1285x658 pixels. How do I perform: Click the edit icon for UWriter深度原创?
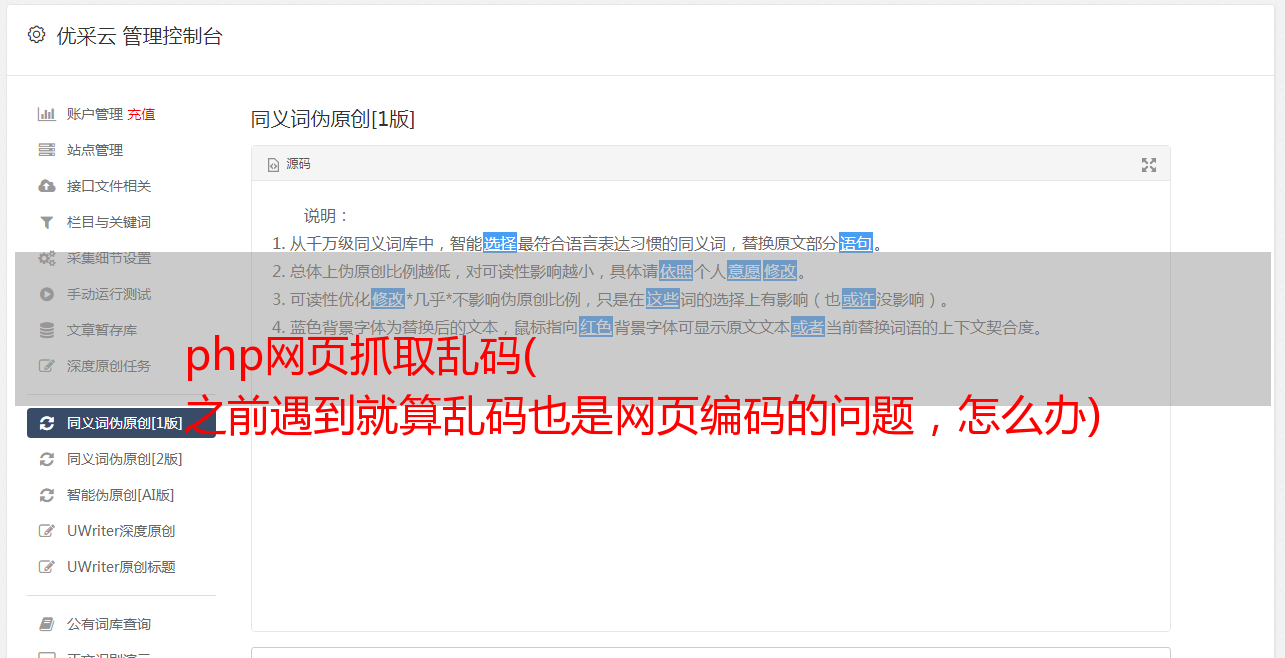46,531
